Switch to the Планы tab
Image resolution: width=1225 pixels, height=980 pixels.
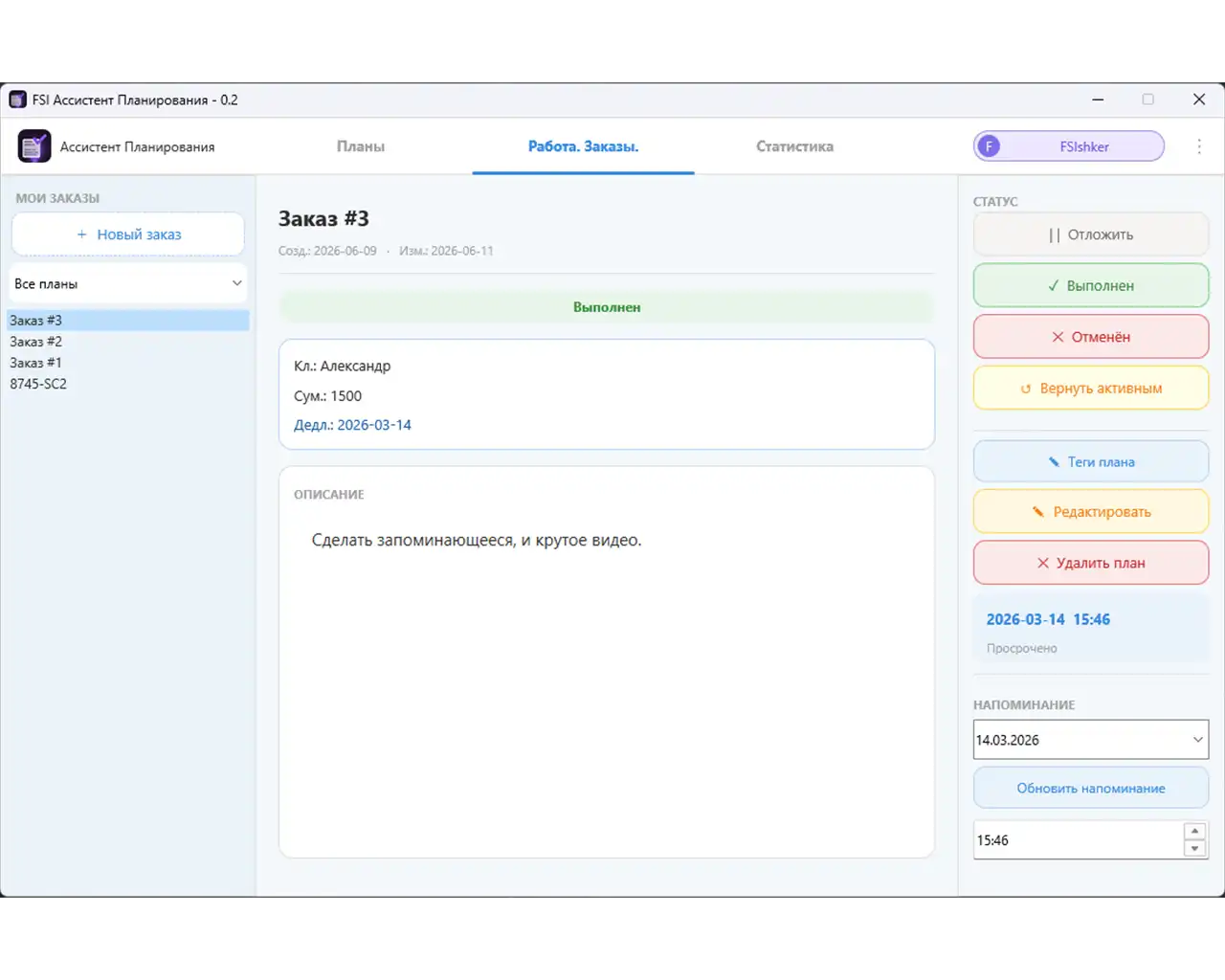point(361,146)
